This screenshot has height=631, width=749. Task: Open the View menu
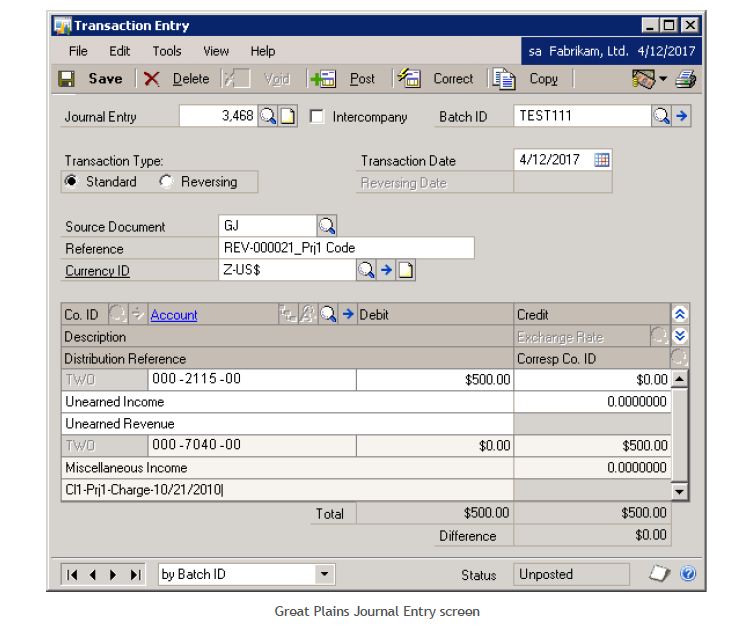[x=216, y=51]
